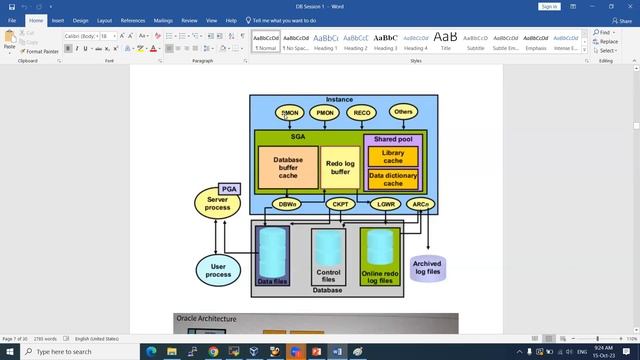This screenshot has width=640, height=360.
Task: Toggle Superscript formatting
Action: click(116, 49)
